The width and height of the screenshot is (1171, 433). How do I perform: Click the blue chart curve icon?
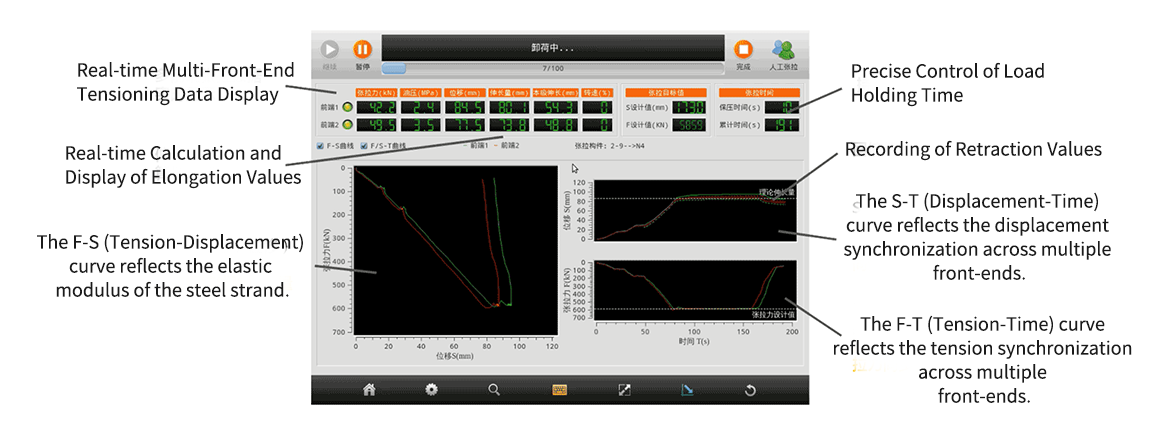tap(687, 390)
